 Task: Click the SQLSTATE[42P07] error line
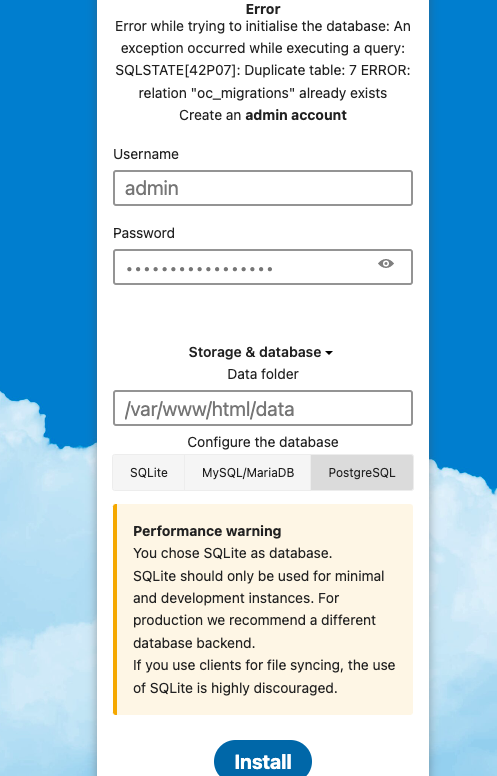point(263,71)
